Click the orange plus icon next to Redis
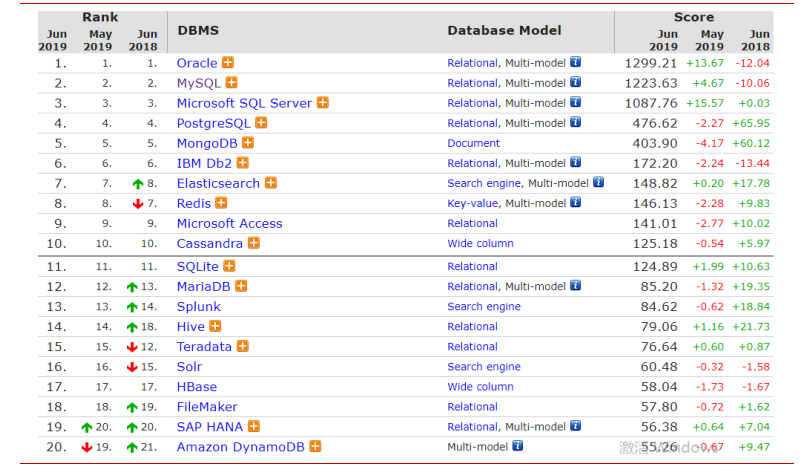Viewport: 807px width, 470px height. tap(221, 203)
